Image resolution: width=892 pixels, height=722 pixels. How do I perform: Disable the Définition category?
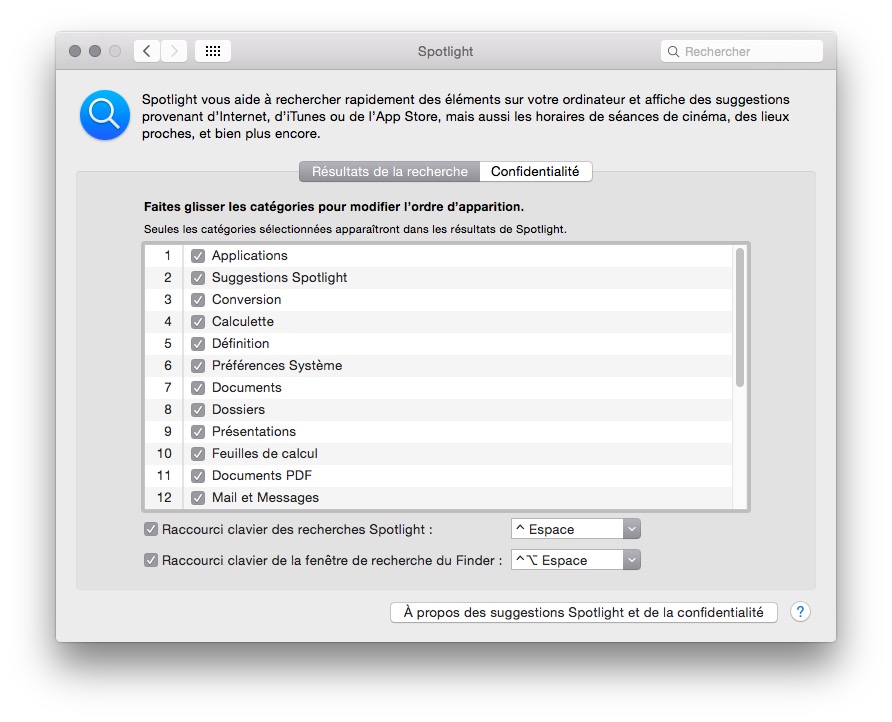point(198,344)
